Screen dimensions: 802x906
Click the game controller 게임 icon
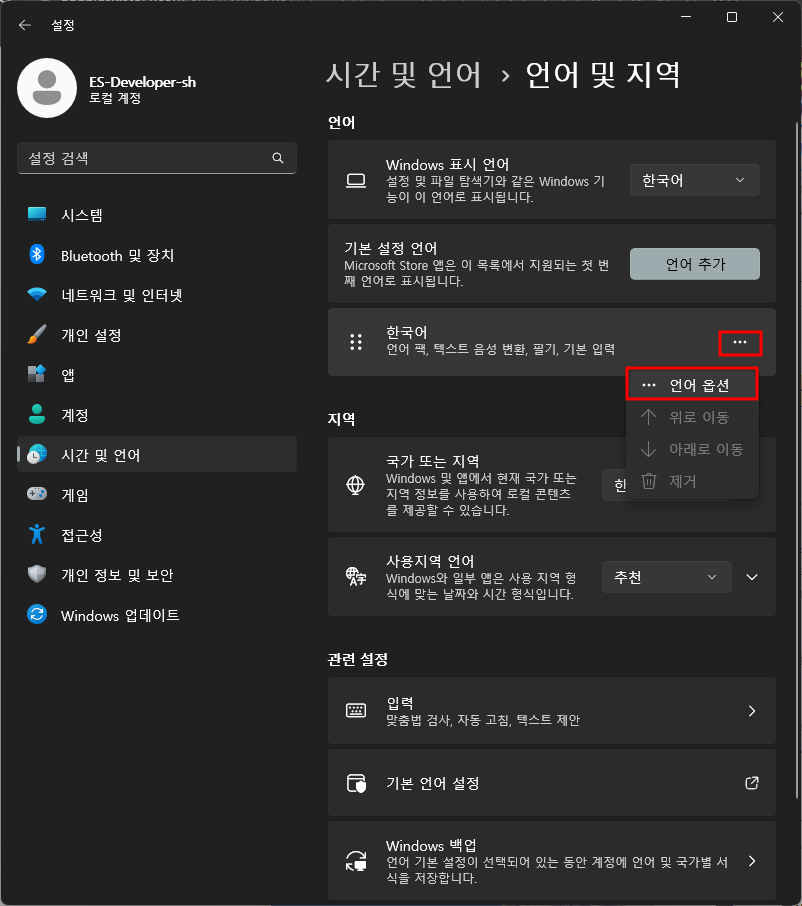tap(37, 493)
